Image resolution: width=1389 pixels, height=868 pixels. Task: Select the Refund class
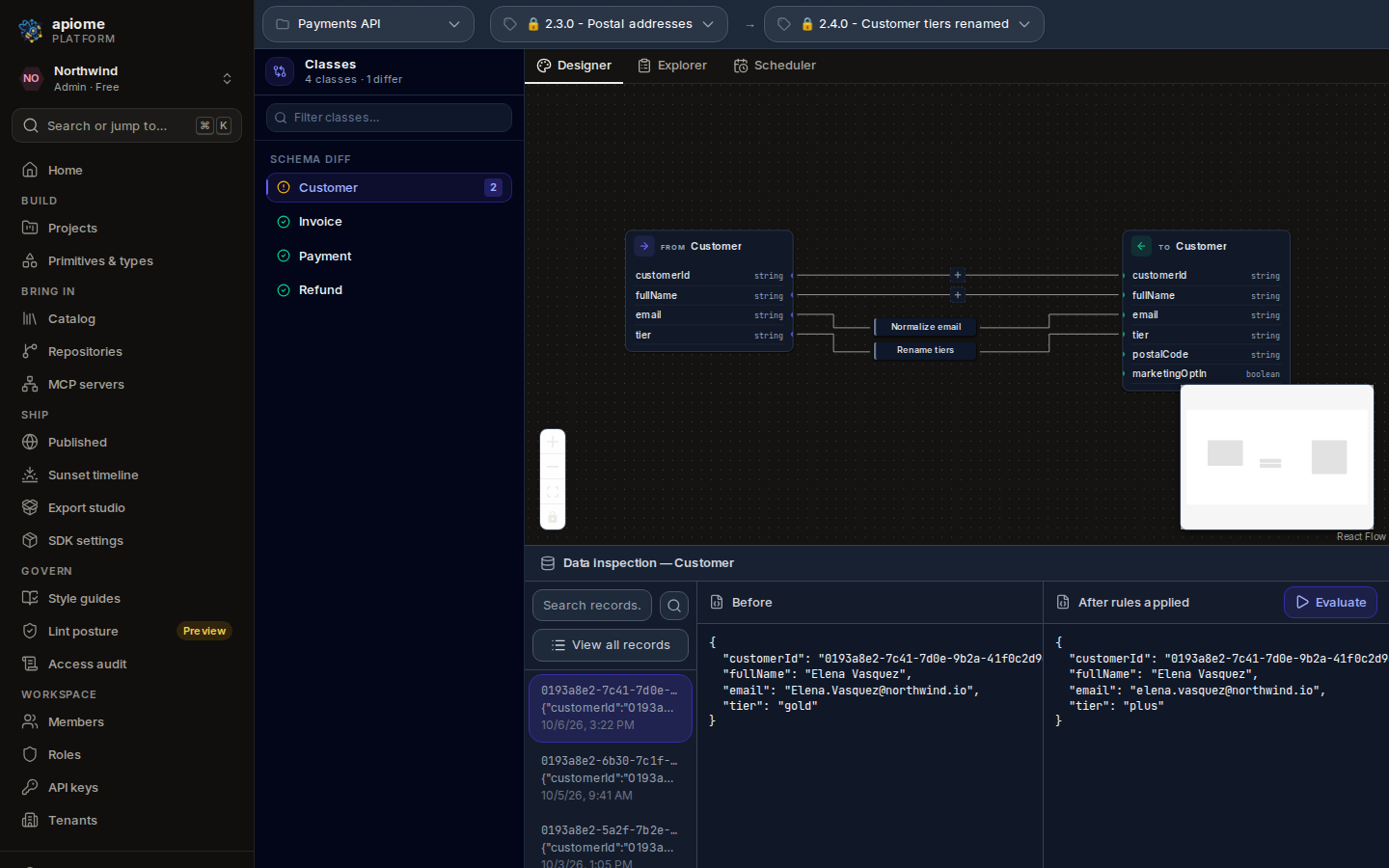(389, 290)
